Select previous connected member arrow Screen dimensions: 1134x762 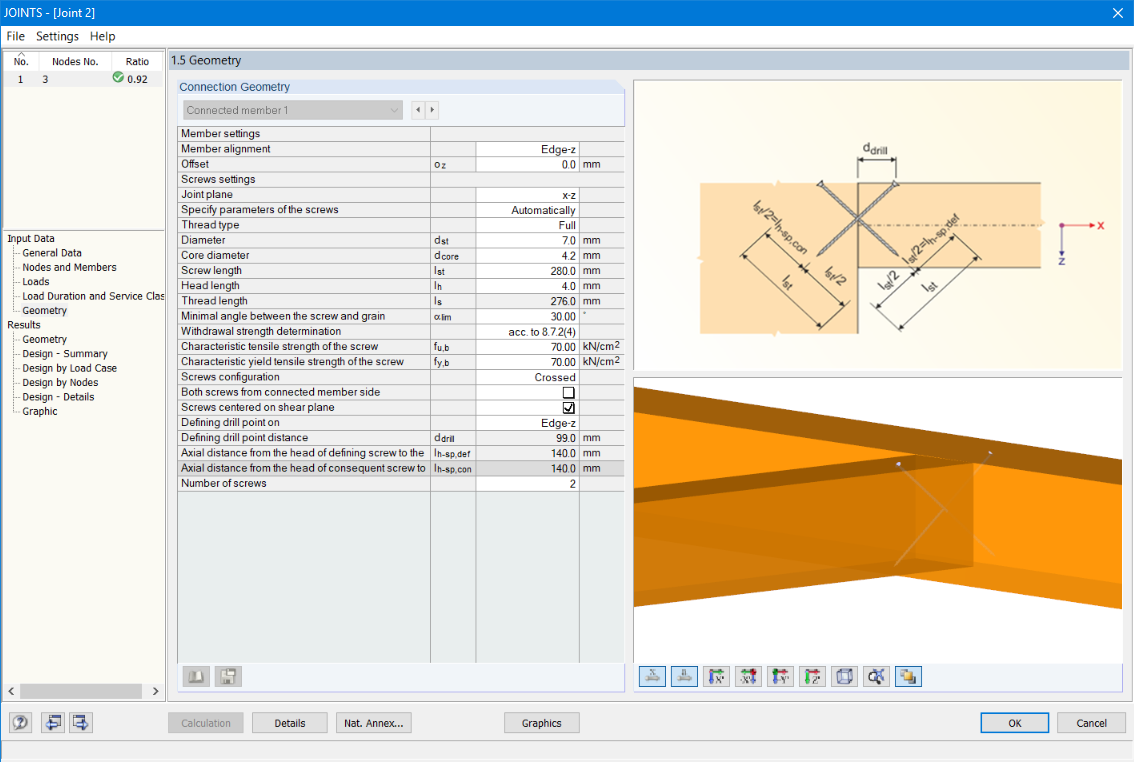pos(418,110)
